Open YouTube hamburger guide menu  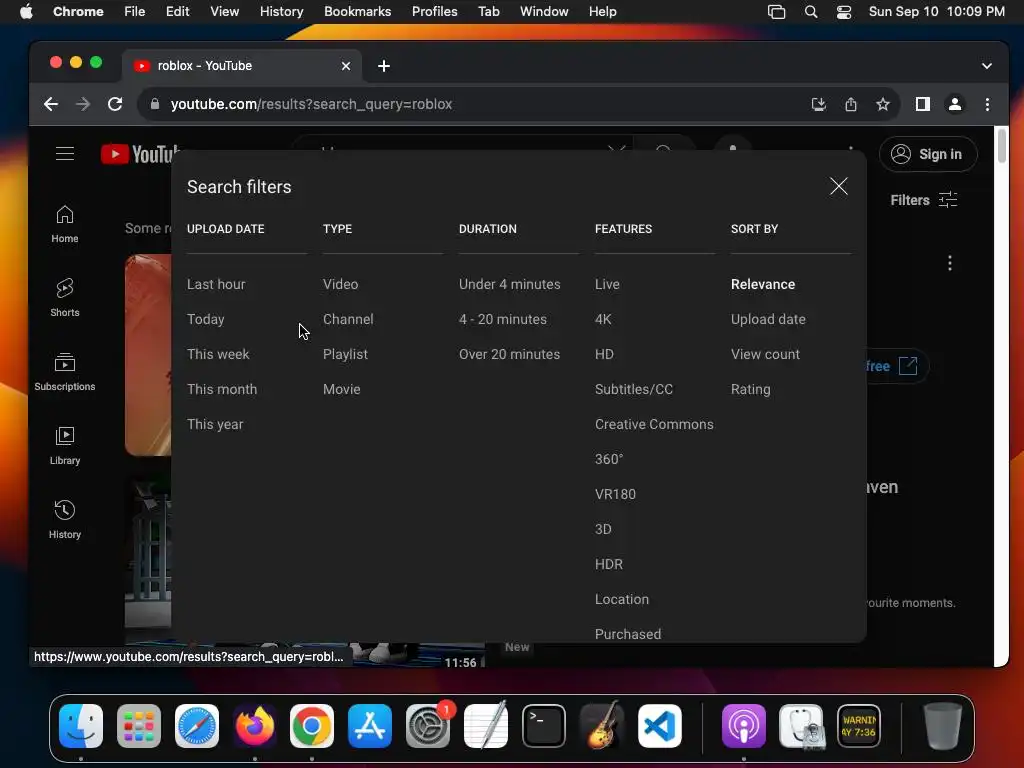[x=65, y=153]
